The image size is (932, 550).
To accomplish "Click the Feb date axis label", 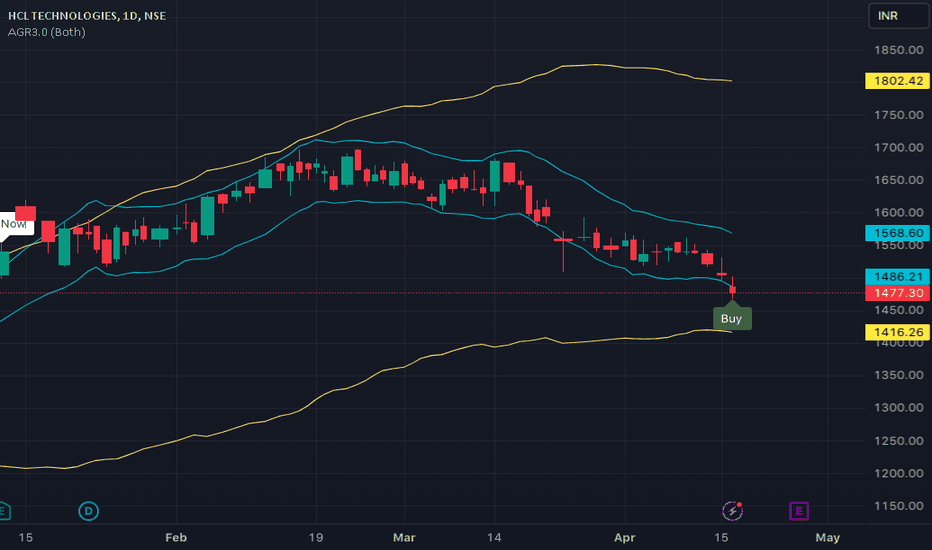I will click(x=176, y=538).
